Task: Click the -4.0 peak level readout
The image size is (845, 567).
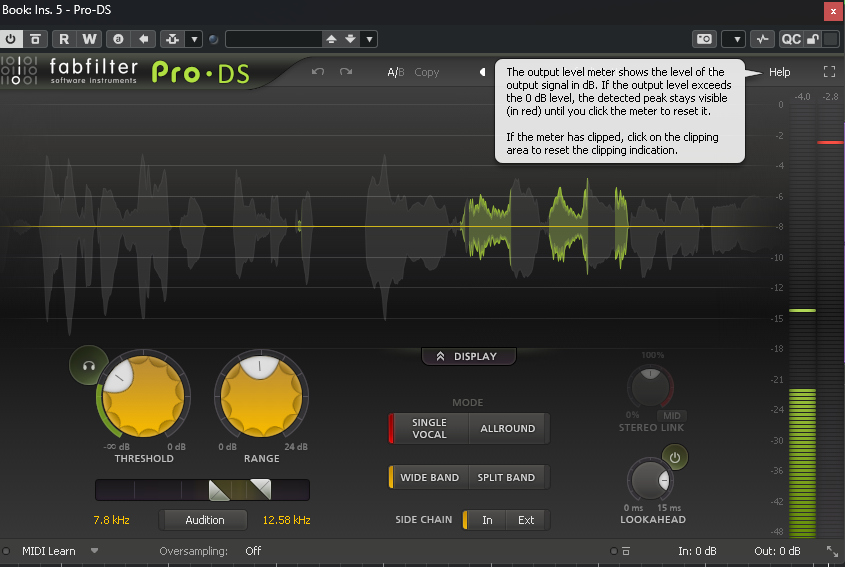Action: 802,96
